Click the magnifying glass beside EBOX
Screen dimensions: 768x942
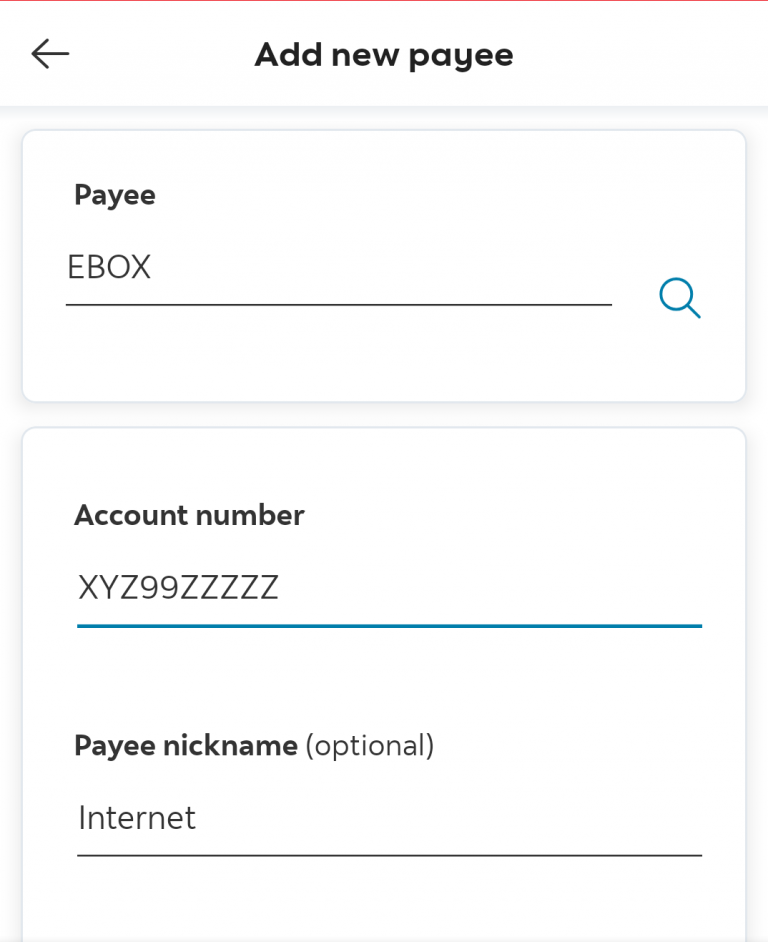tap(679, 298)
